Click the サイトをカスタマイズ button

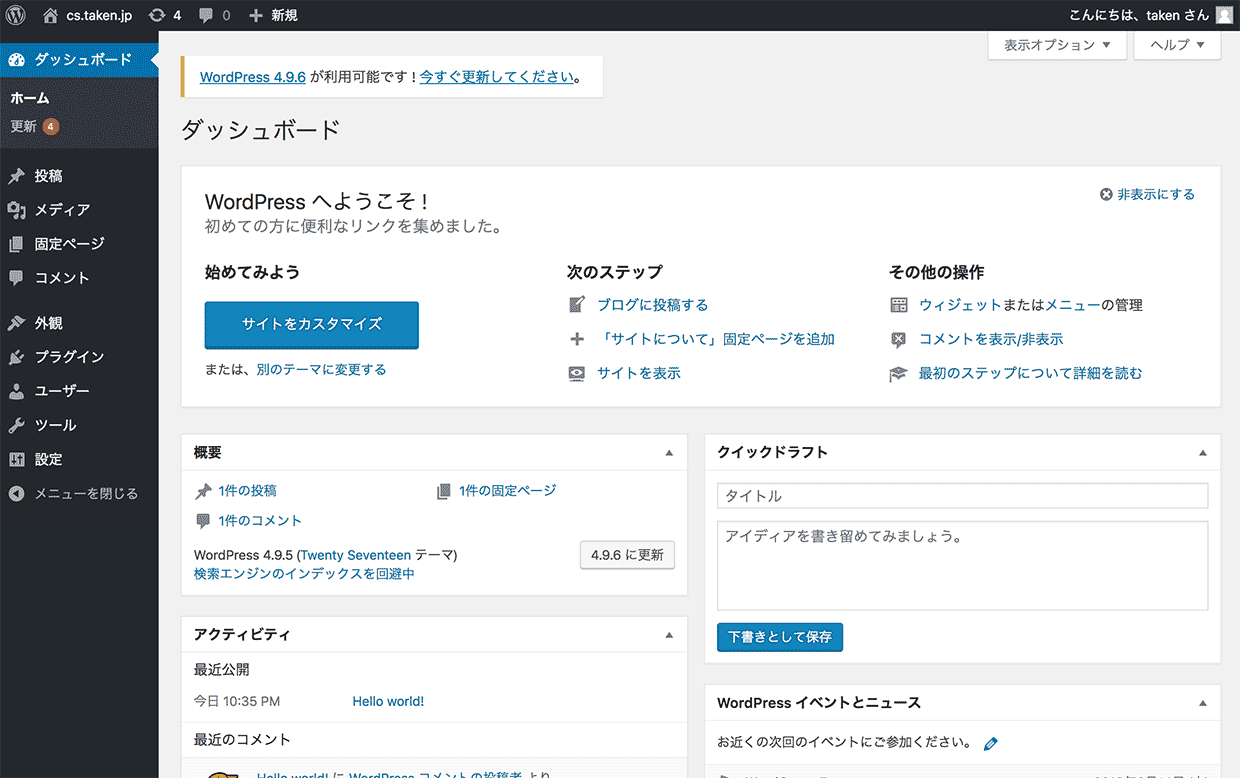(x=312, y=324)
